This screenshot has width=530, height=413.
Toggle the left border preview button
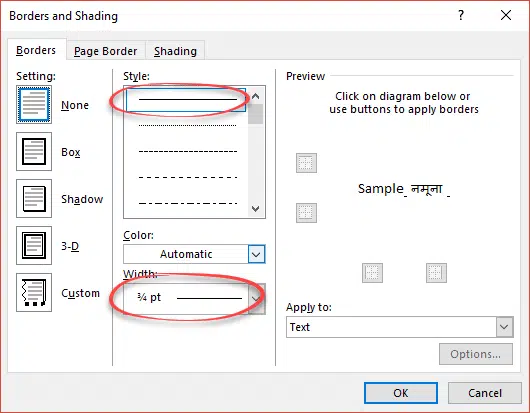coord(372,273)
